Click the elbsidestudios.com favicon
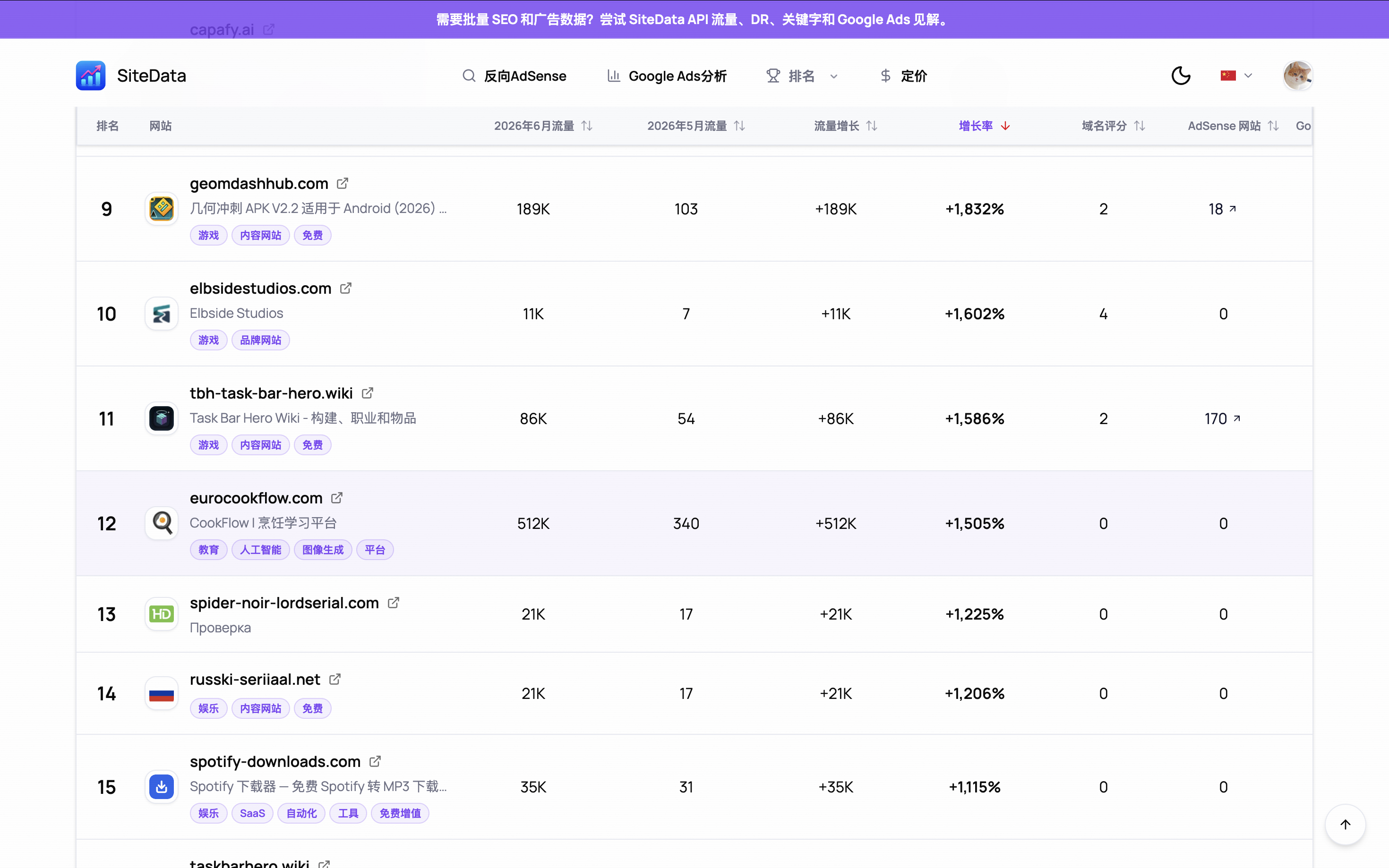Screen dimensions: 1389x868 point(162,314)
